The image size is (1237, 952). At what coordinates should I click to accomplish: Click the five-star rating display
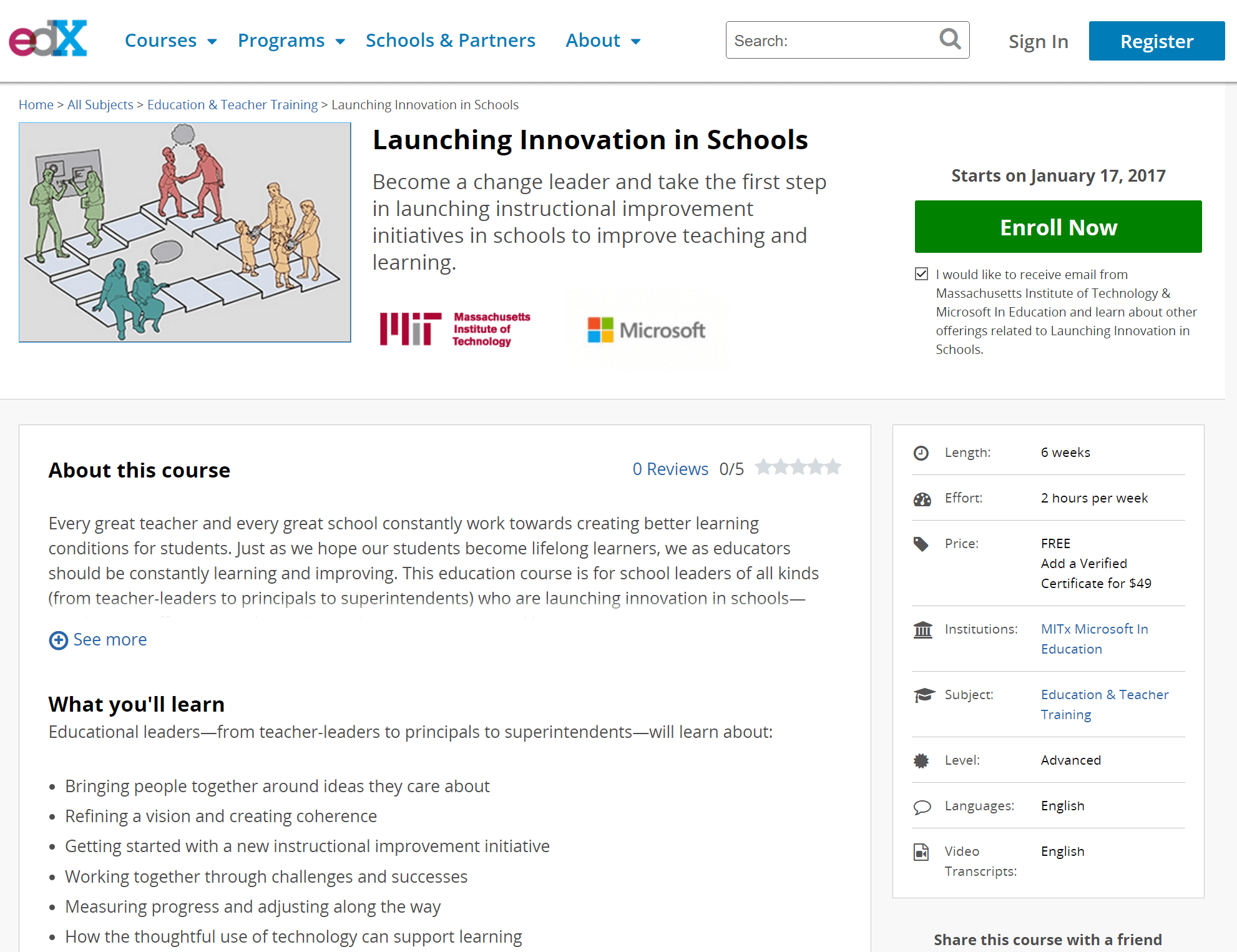tap(798, 467)
